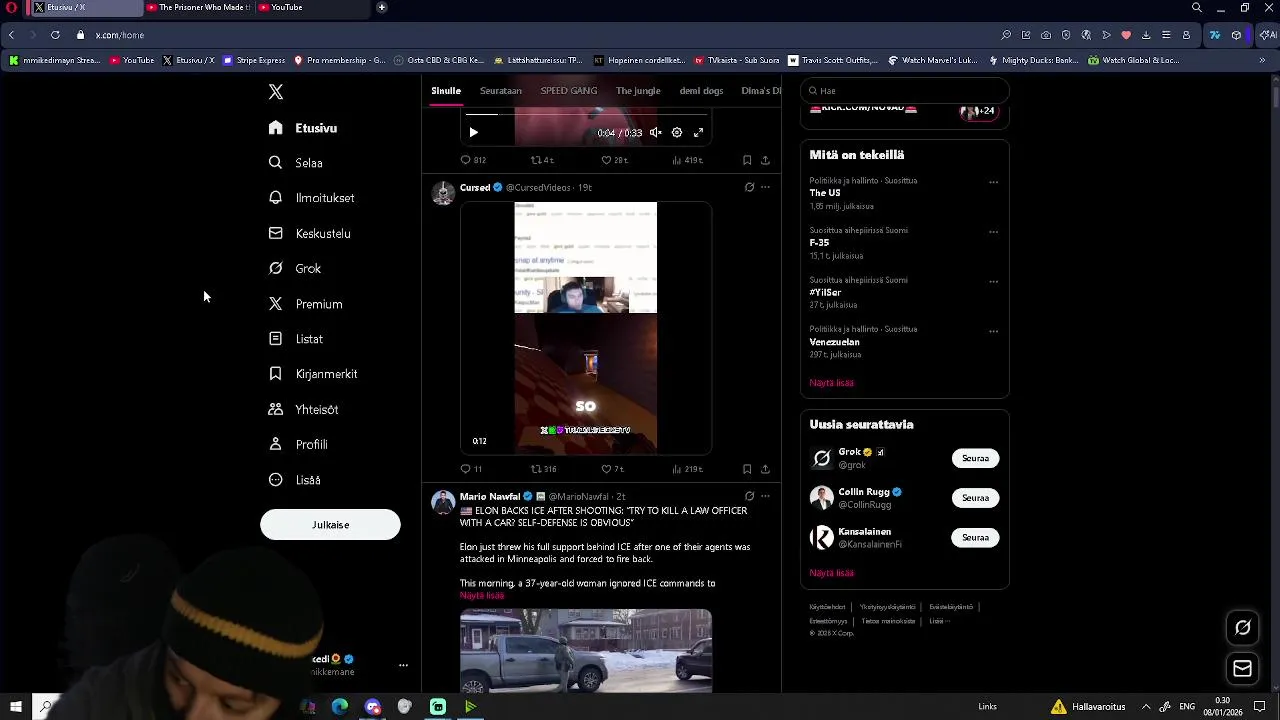Repost the post with 4 t. reposts
Image resolution: width=1280 pixels, height=720 pixels.
pos(542,160)
